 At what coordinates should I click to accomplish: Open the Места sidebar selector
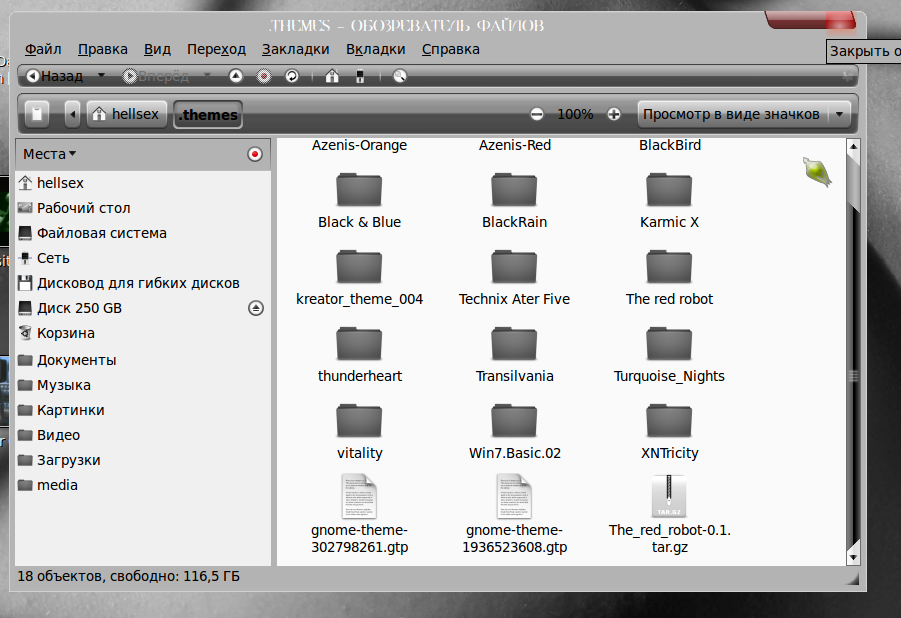49,154
